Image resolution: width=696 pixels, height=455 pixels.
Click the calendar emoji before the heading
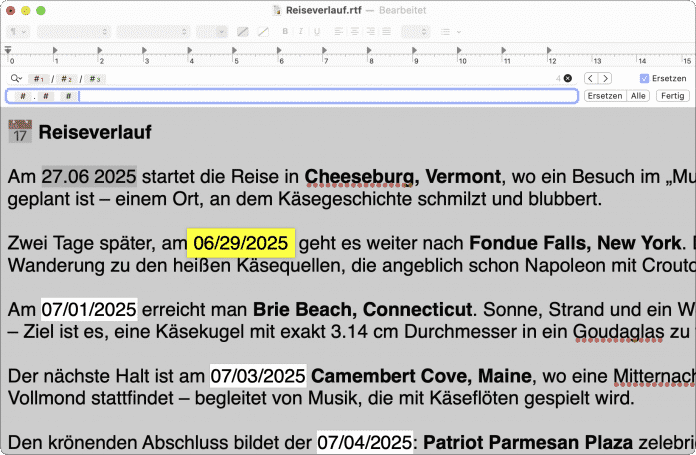(20, 131)
